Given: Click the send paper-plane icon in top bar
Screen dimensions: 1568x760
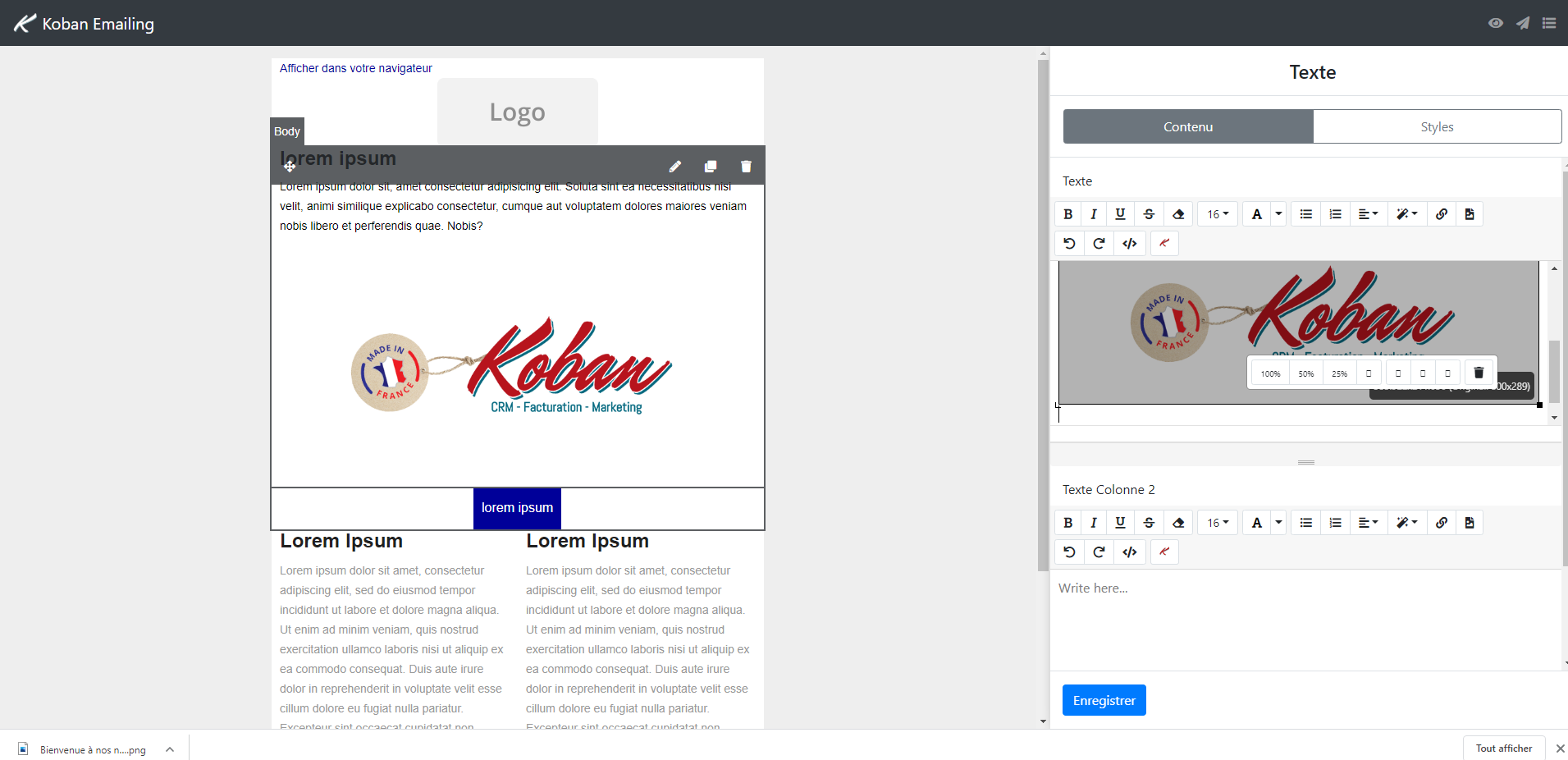Looking at the screenshot, I should point(1523,23).
